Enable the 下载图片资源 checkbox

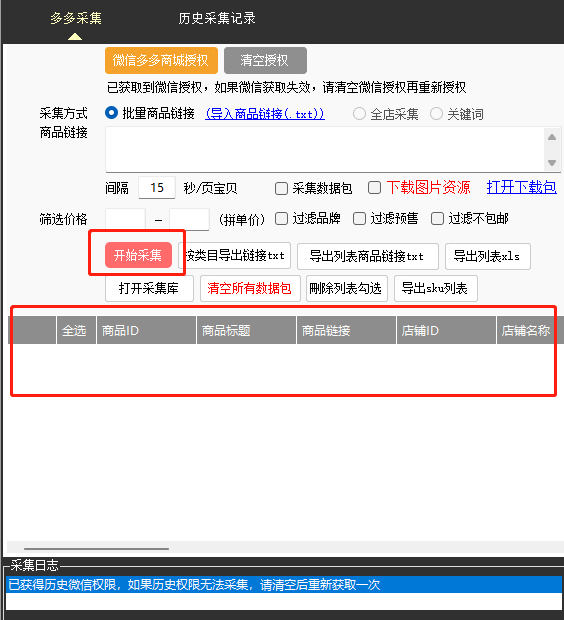pyautogui.click(x=374, y=187)
